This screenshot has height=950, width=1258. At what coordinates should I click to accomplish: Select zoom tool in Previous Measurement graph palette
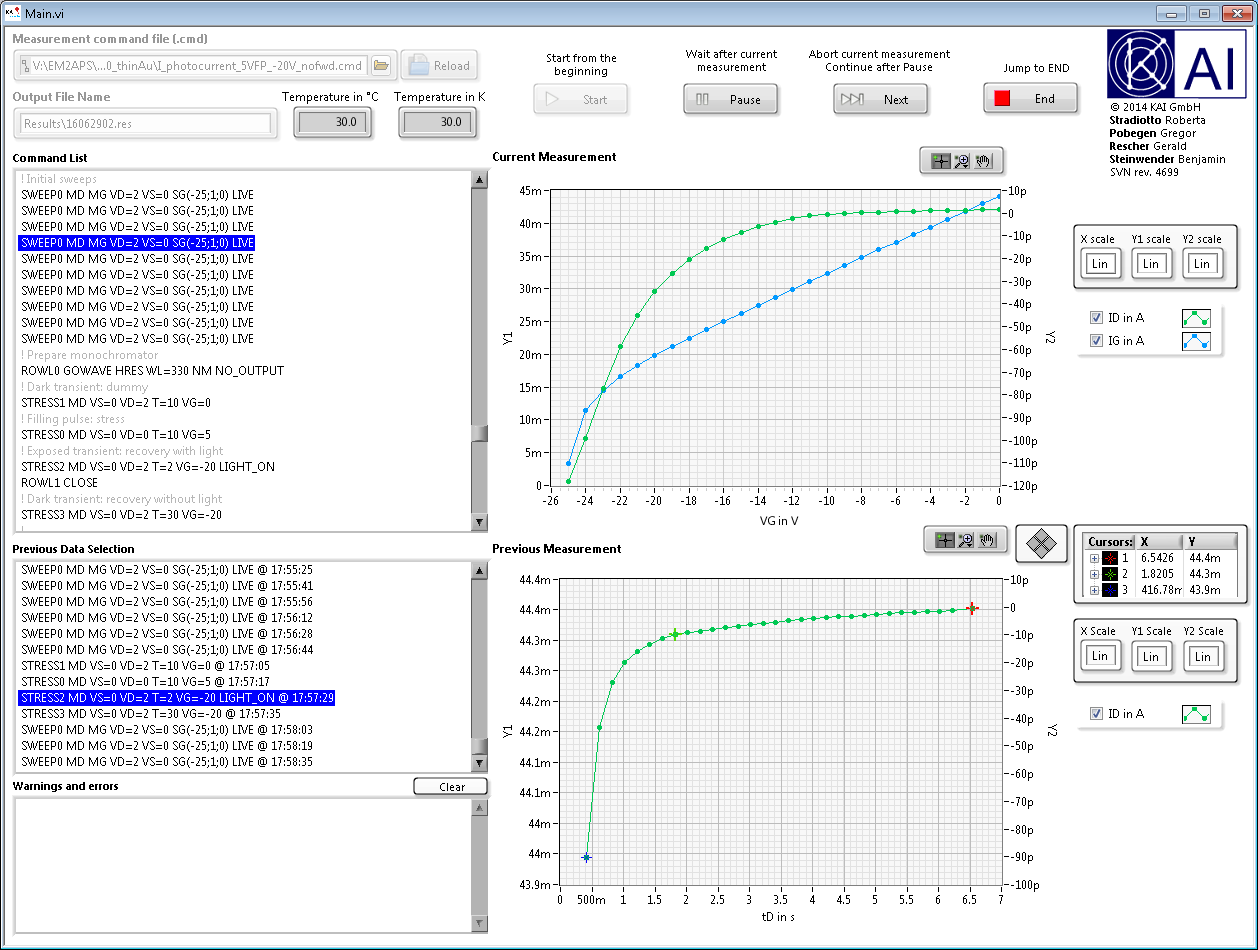click(x=966, y=541)
